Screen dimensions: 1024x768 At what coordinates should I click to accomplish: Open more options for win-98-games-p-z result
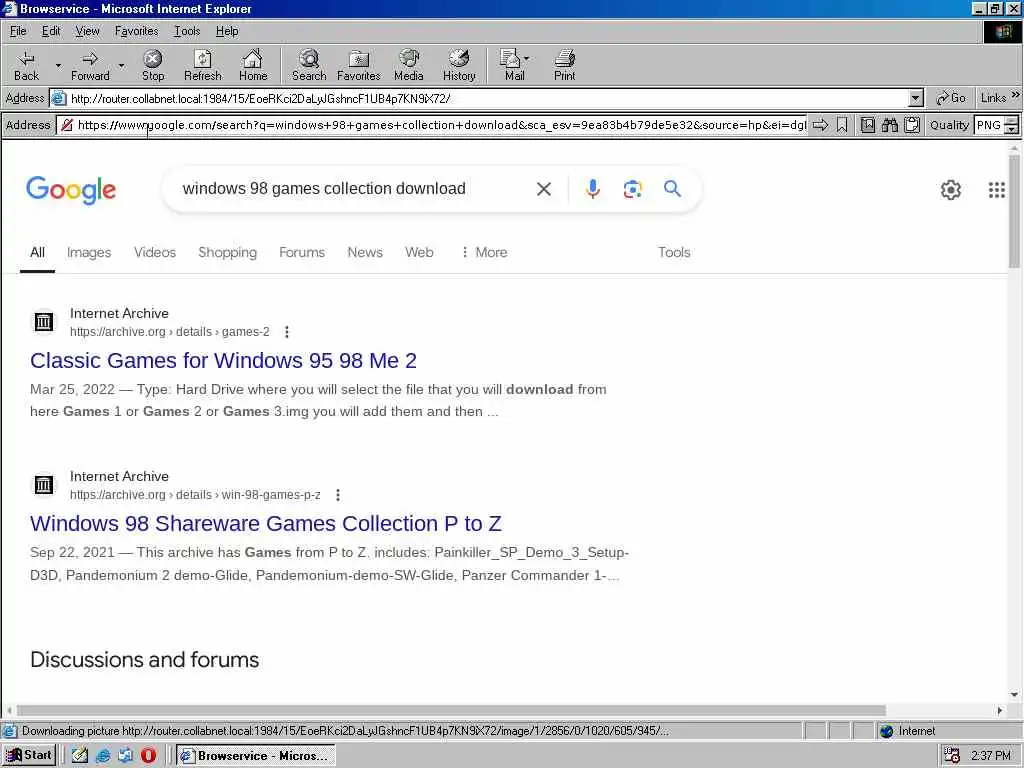338,495
